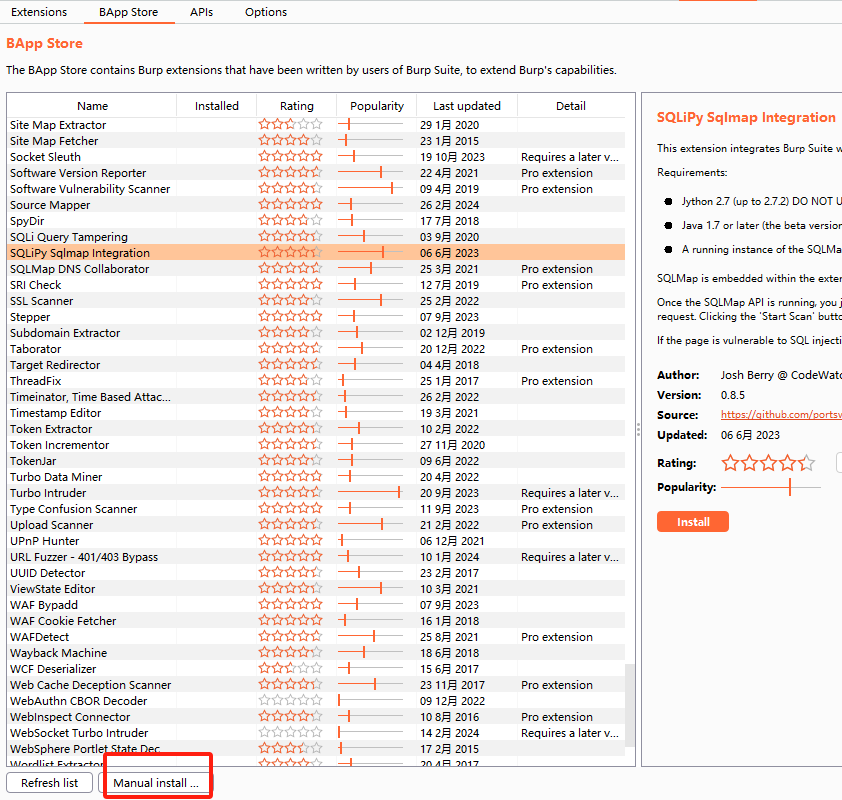This screenshot has height=800, width=842.
Task: Sort by Popularity column header
Action: coord(376,106)
